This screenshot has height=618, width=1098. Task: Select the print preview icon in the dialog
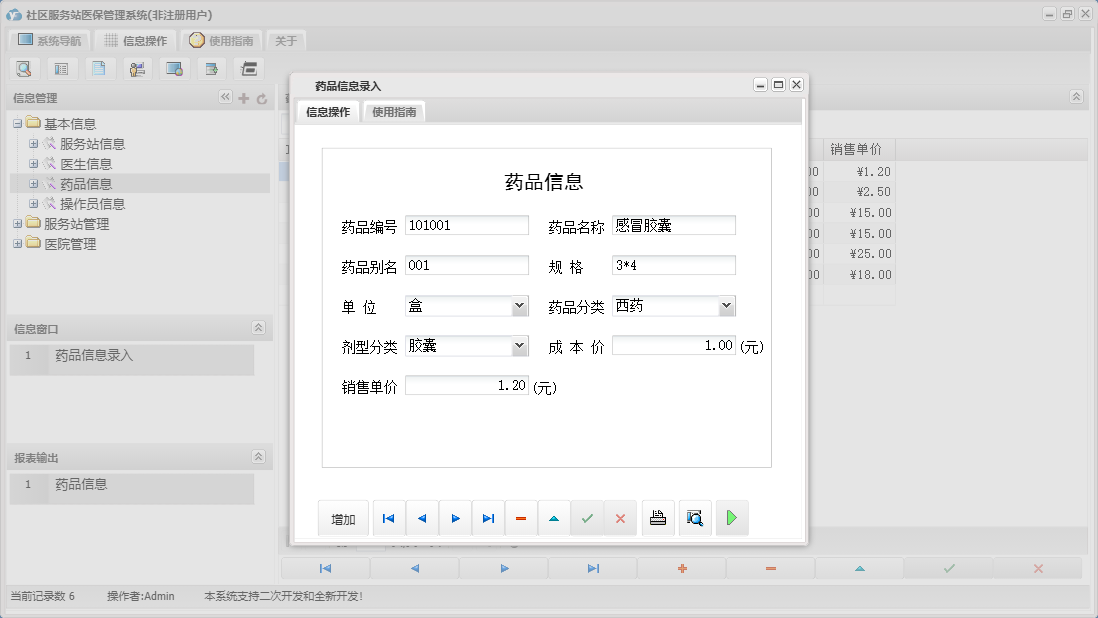[x=695, y=518]
